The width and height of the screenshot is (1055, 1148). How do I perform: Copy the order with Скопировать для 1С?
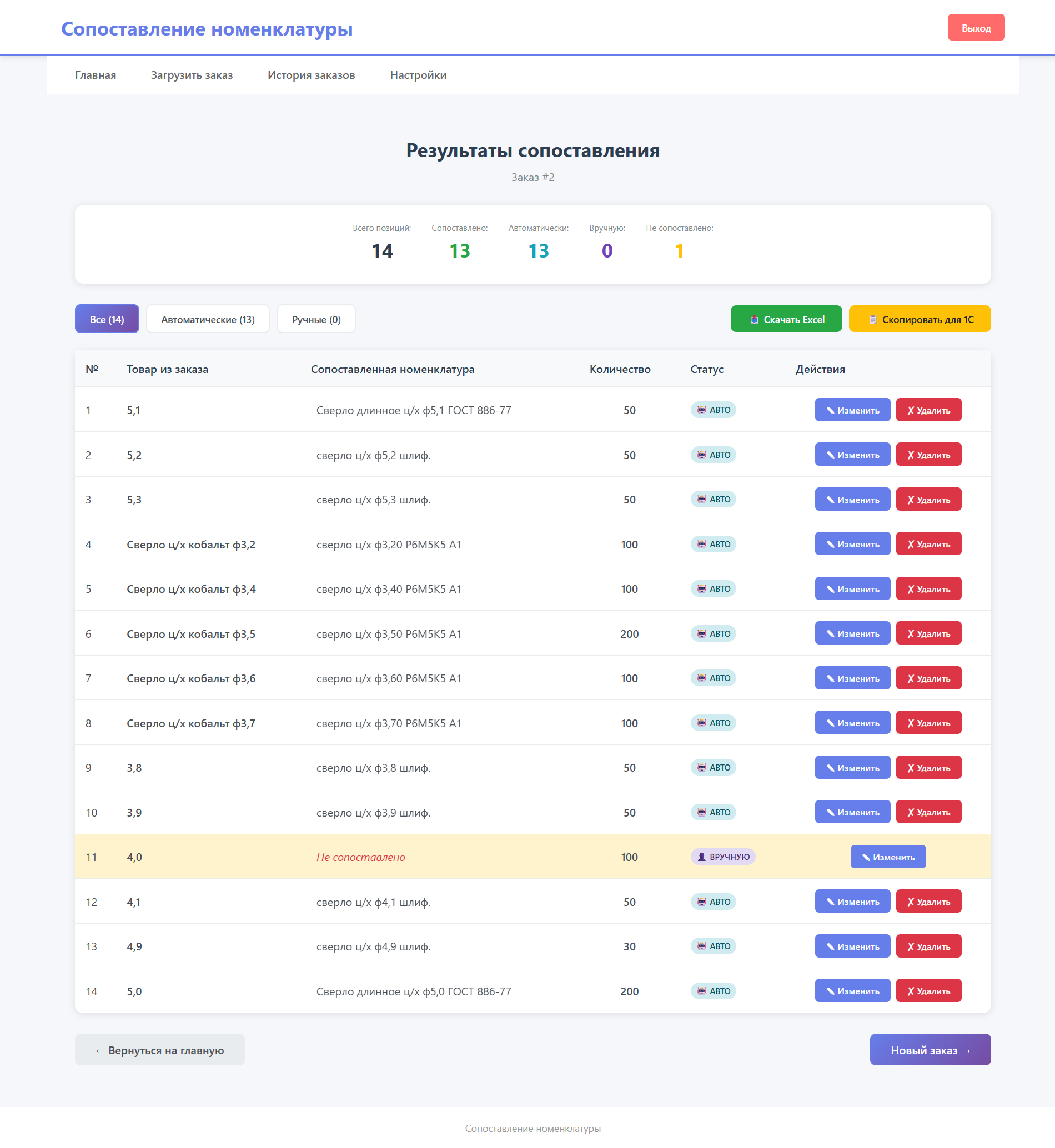coord(919,319)
